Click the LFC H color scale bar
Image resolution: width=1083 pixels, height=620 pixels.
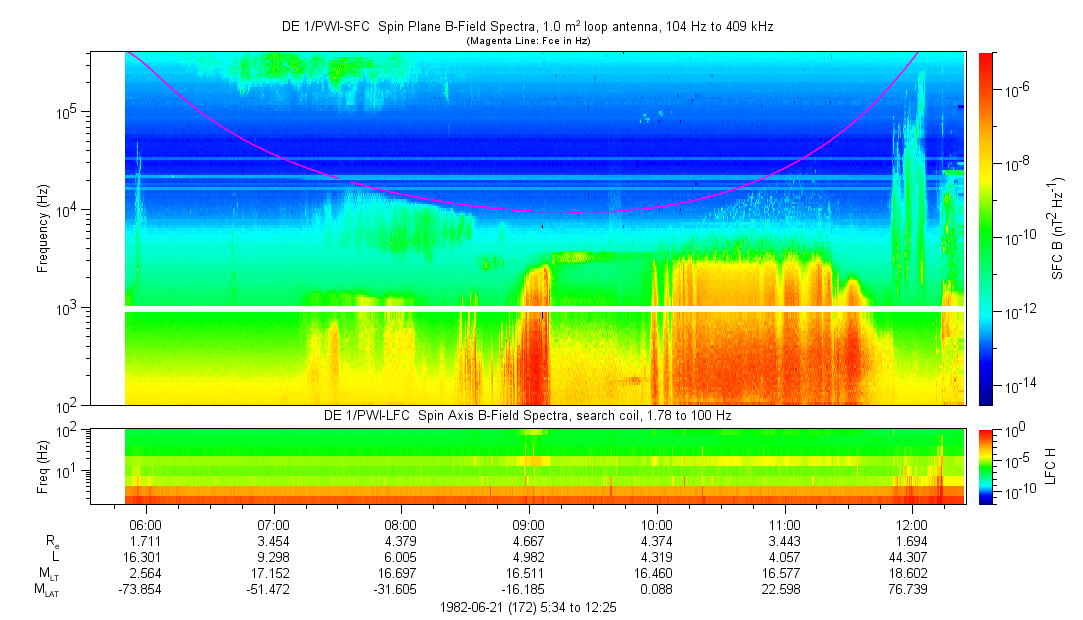pyautogui.click(x=986, y=466)
